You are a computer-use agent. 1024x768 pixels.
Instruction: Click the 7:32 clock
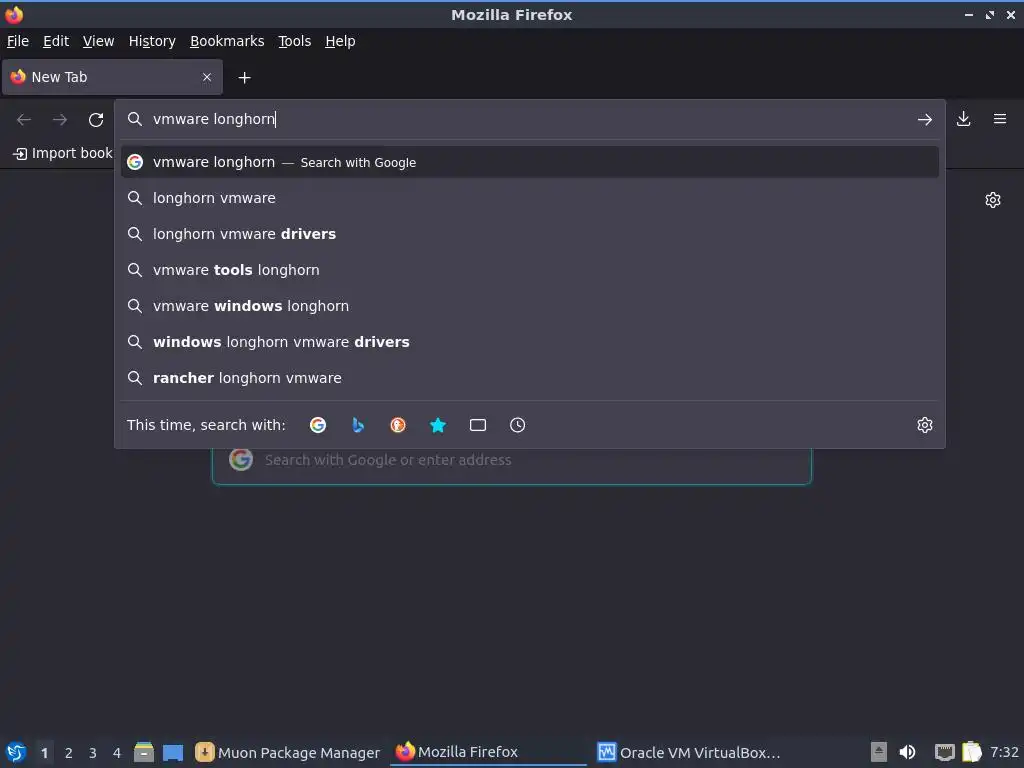pyautogui.click(x=1004, y=752)
